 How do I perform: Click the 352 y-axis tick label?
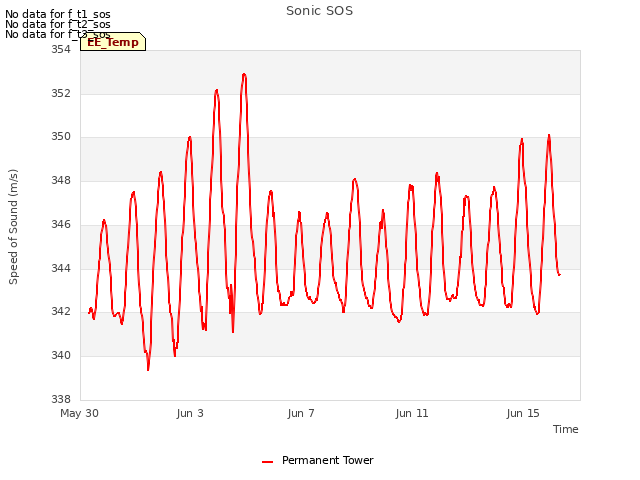coord(61,93)
